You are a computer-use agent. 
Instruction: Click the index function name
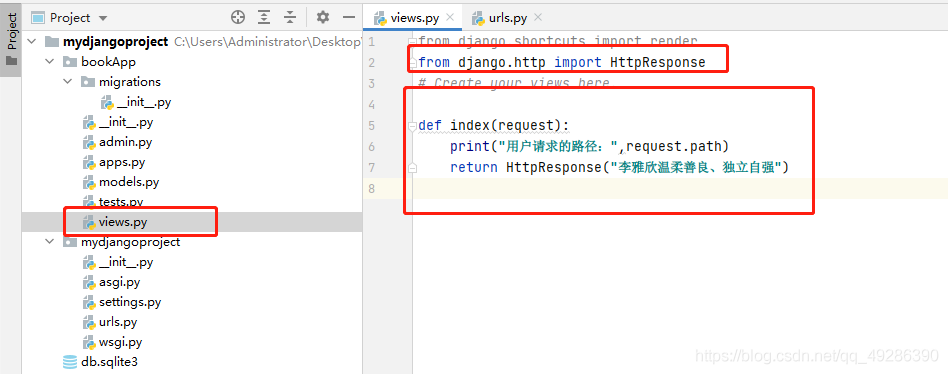(470, 126)
